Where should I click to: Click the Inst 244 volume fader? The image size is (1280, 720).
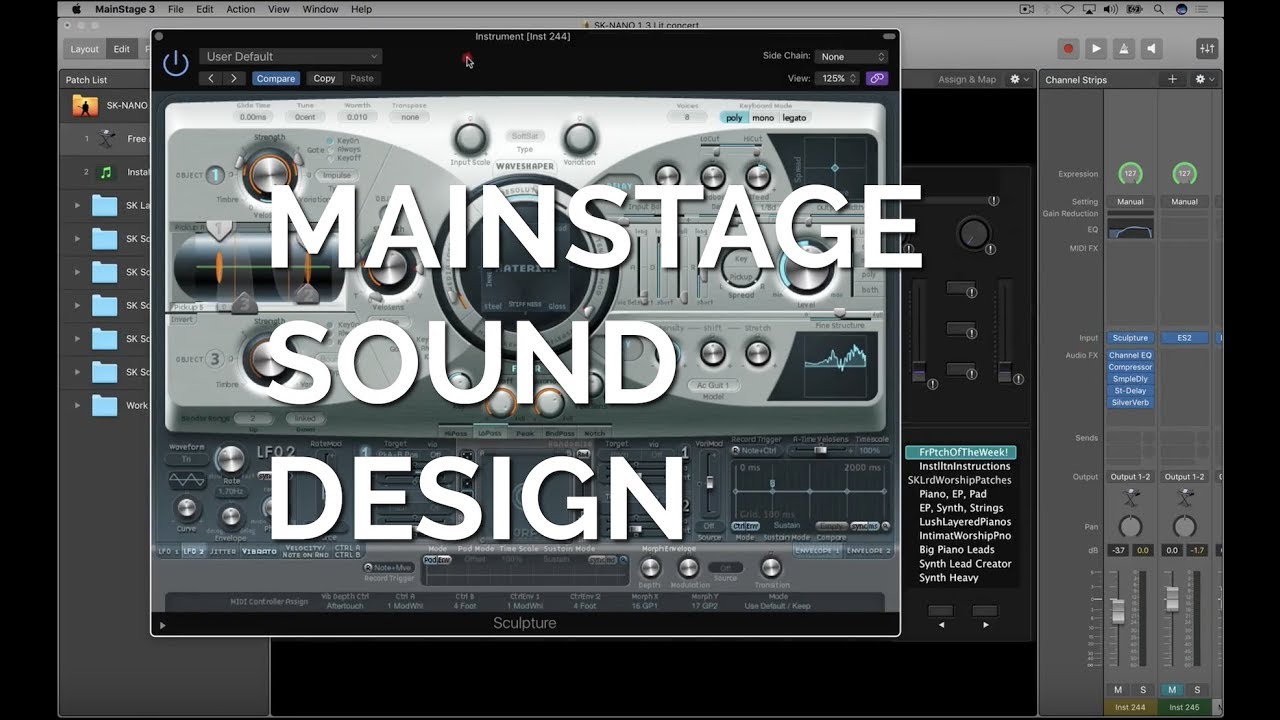[1118, 611]
